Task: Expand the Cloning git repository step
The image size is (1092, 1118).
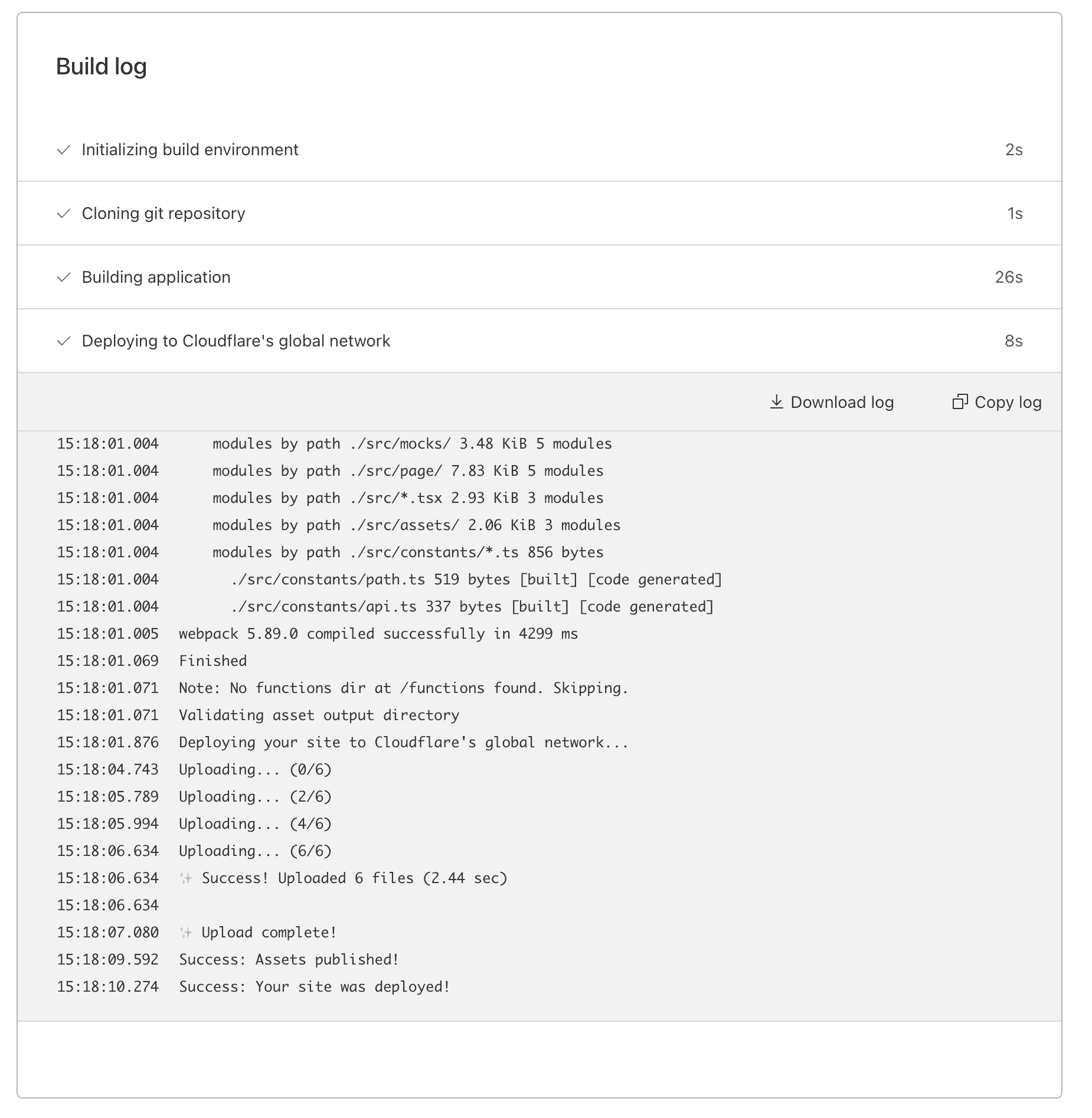Action: [164, 214]
